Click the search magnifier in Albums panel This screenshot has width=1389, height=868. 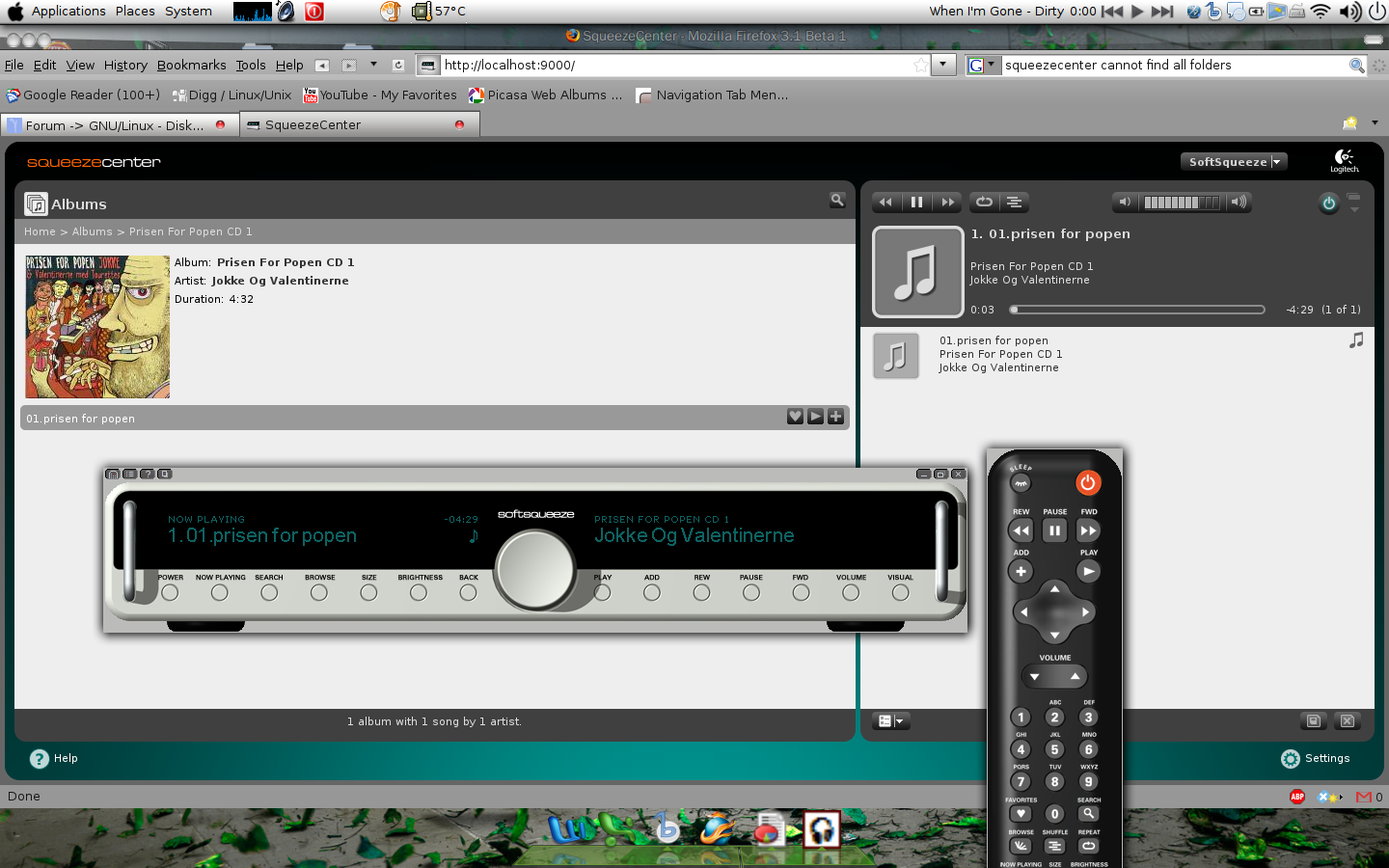point(837,200)
